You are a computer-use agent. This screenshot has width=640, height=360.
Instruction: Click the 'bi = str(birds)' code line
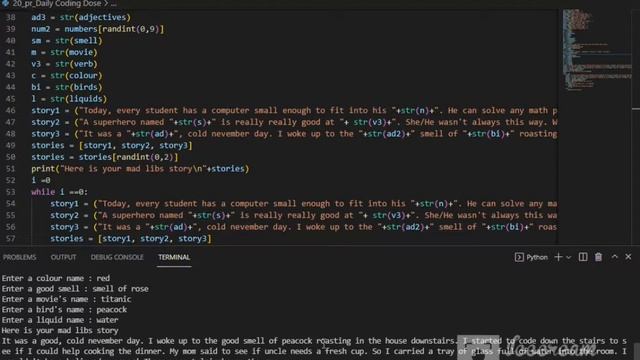pos(67,87)
